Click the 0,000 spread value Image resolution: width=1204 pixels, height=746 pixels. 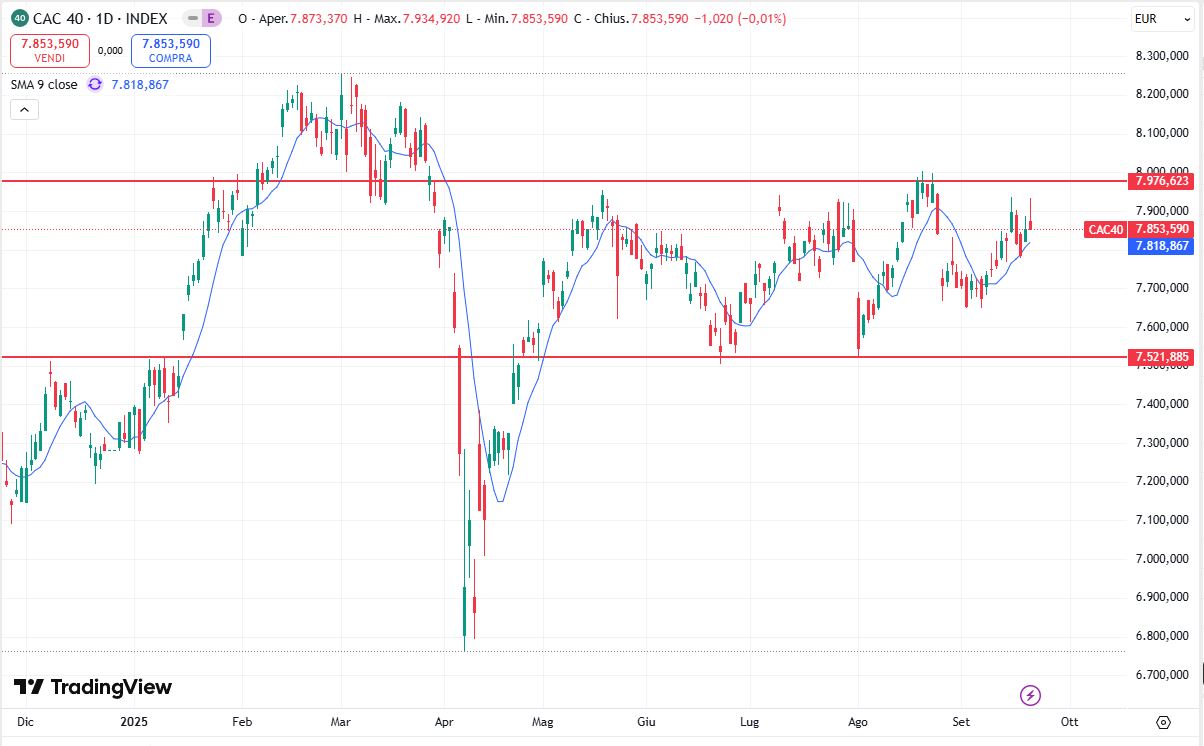pos(111,50)
